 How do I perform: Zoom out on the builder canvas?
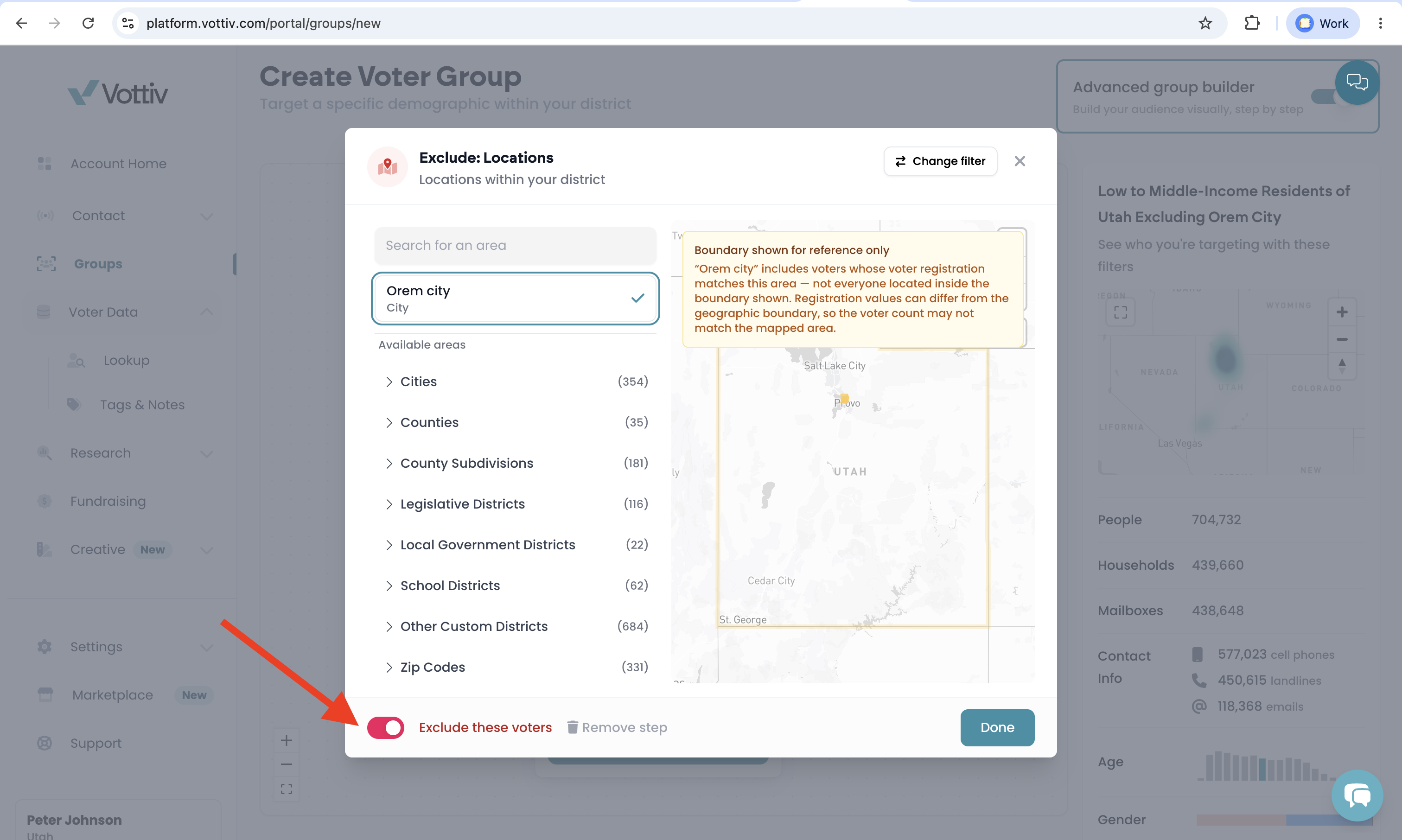click(x=287, y=764)
